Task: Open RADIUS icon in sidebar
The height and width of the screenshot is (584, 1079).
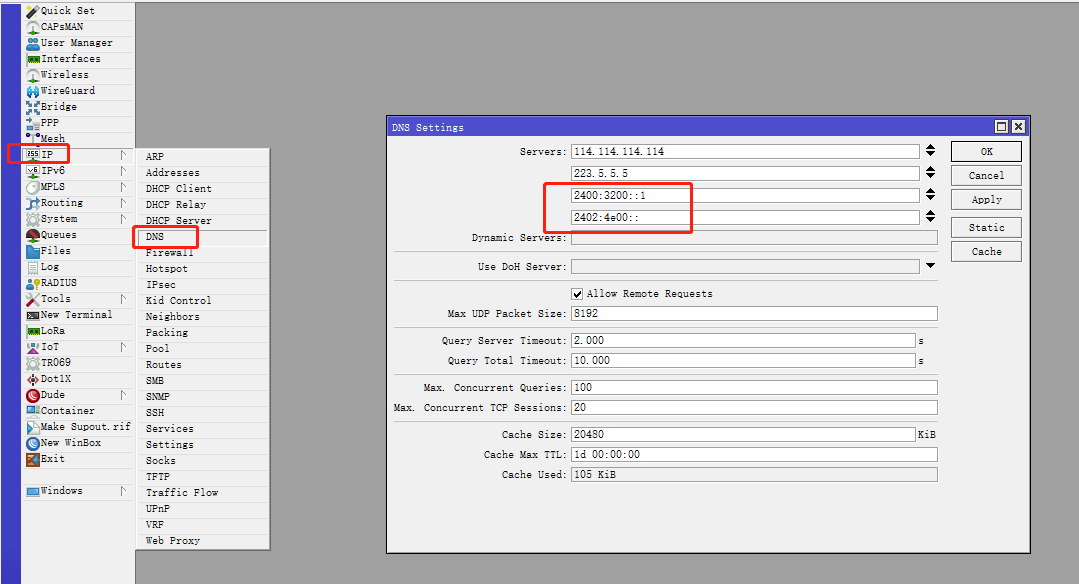Action: click(32, 283)
